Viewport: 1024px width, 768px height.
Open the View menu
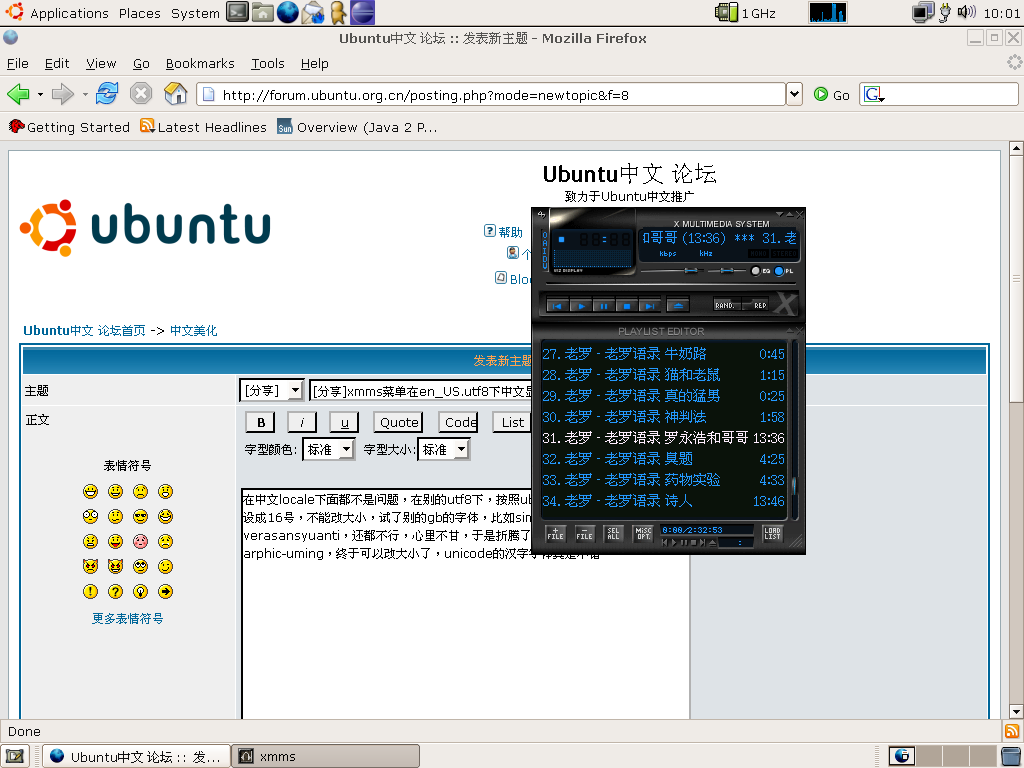point(101,63)
